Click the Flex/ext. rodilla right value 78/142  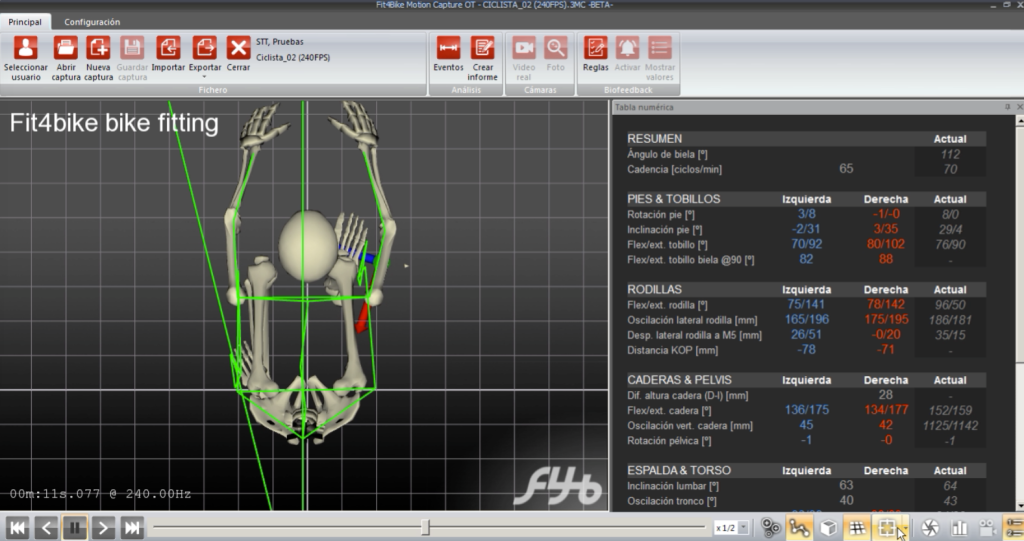coord(886,304)
